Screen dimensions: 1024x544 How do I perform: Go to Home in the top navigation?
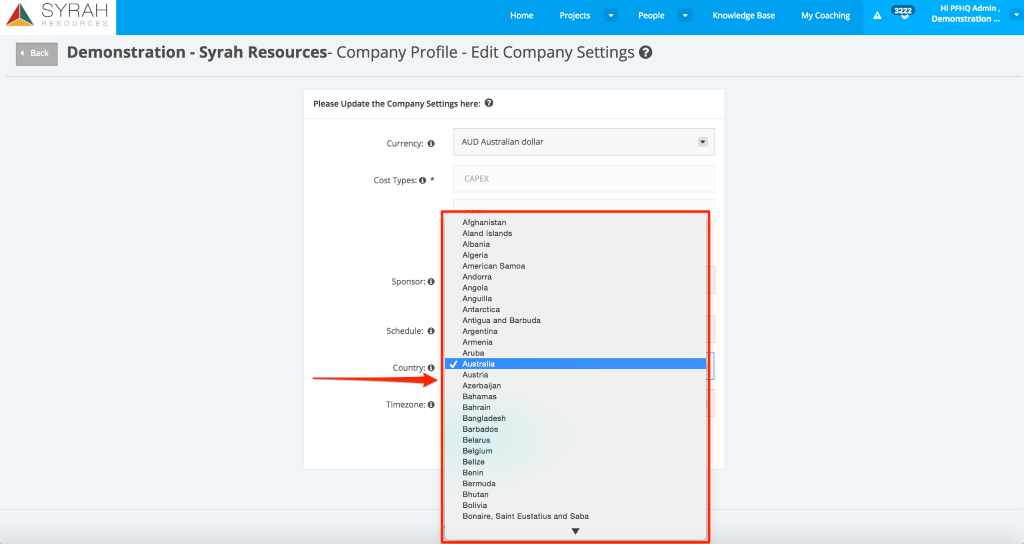click(521, 16)
